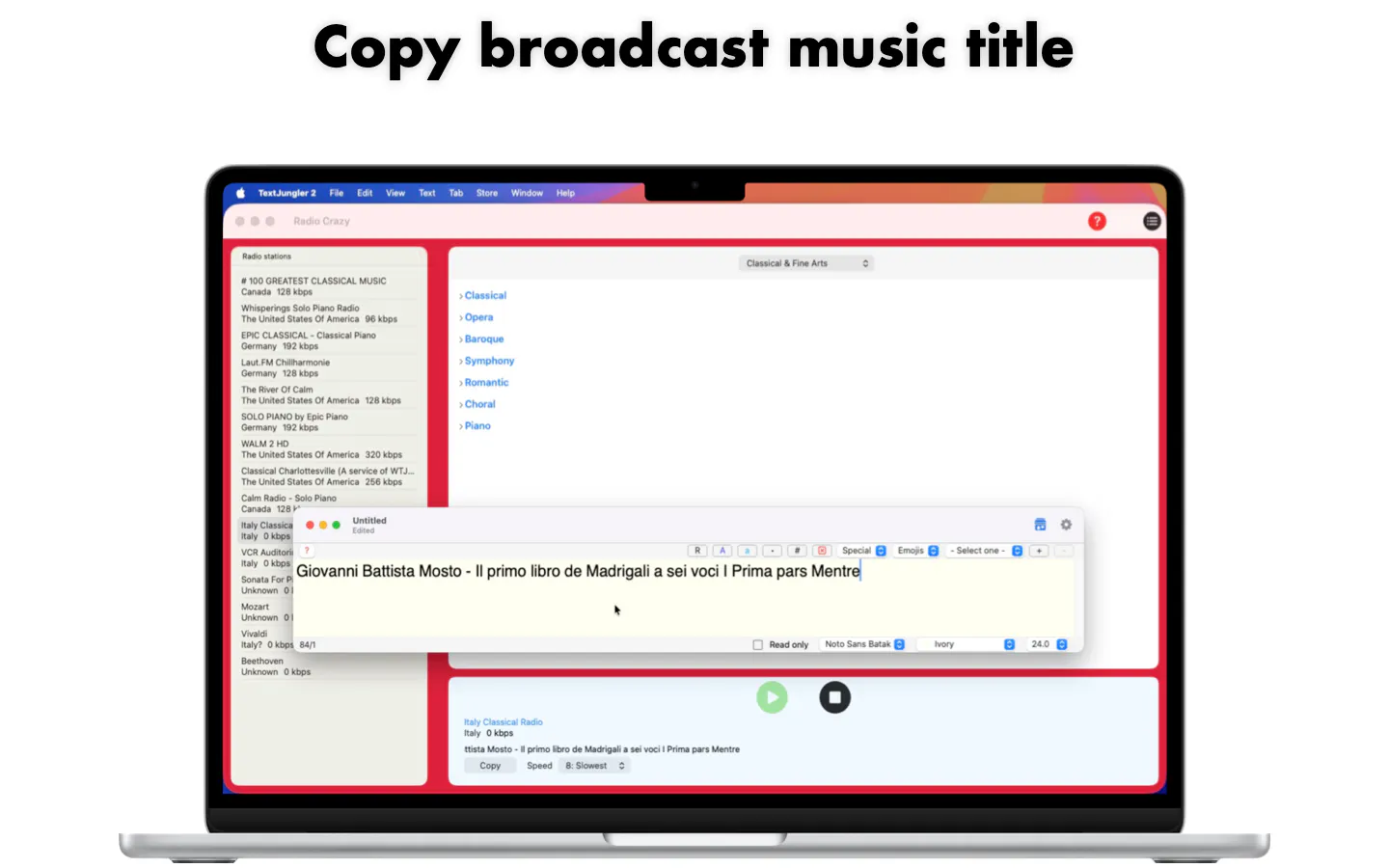
Task: Select 'Calm Radio - Solo Piano' station
Action: [x=328, y=503]
